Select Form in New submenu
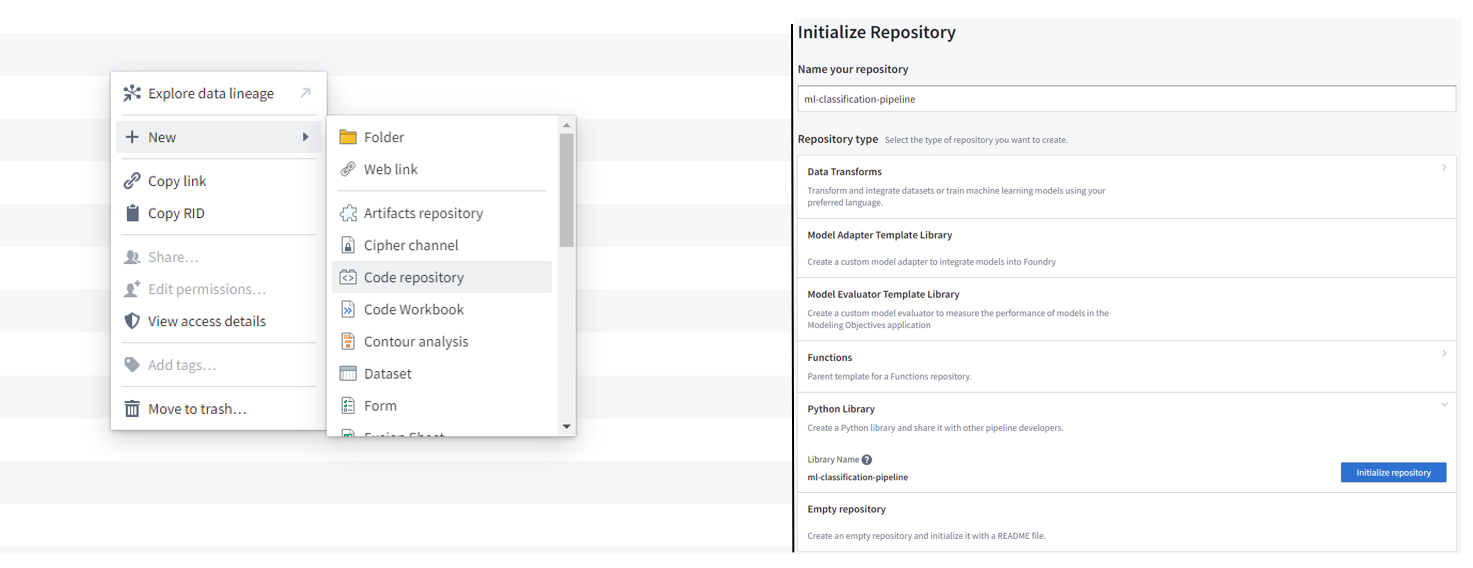The height and width of the screenshot is (568, 1473). click(x=442, y=405)
